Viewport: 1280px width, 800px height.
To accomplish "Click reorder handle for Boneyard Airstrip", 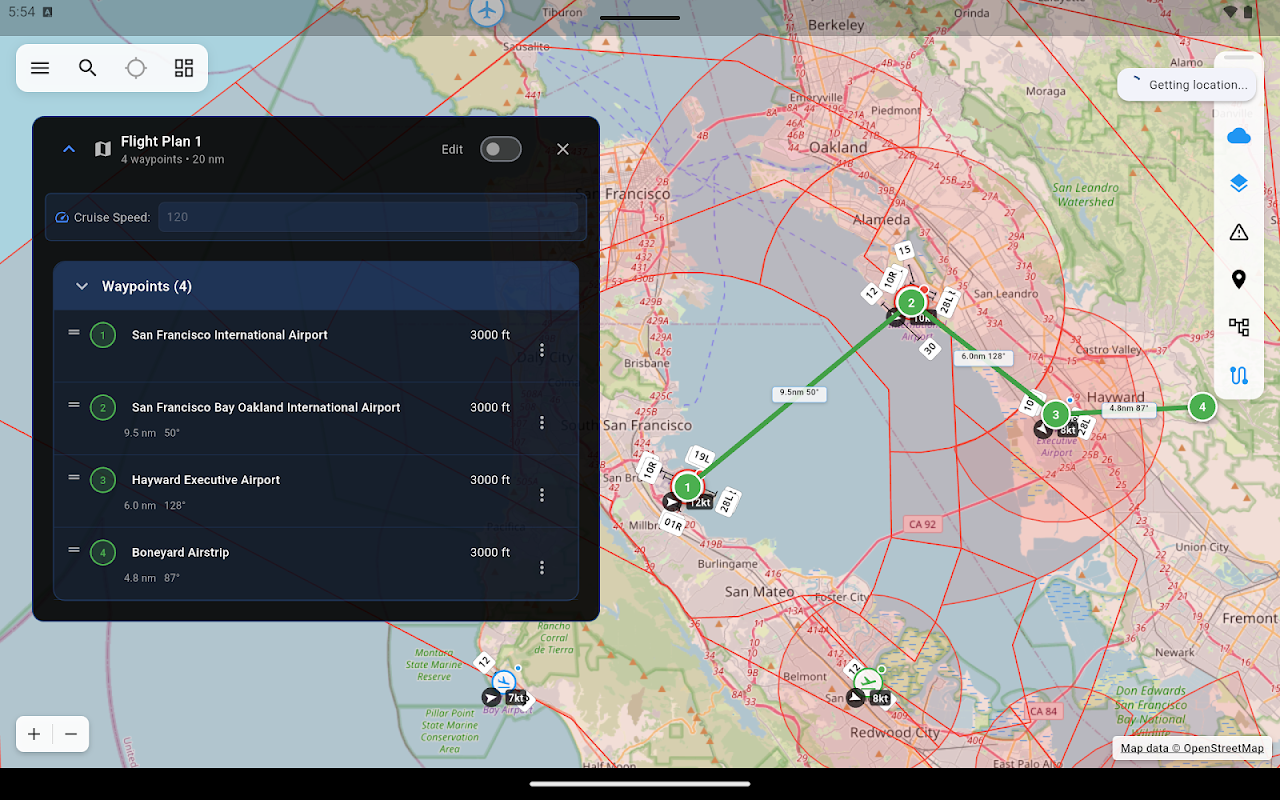I will pos(73,549).
